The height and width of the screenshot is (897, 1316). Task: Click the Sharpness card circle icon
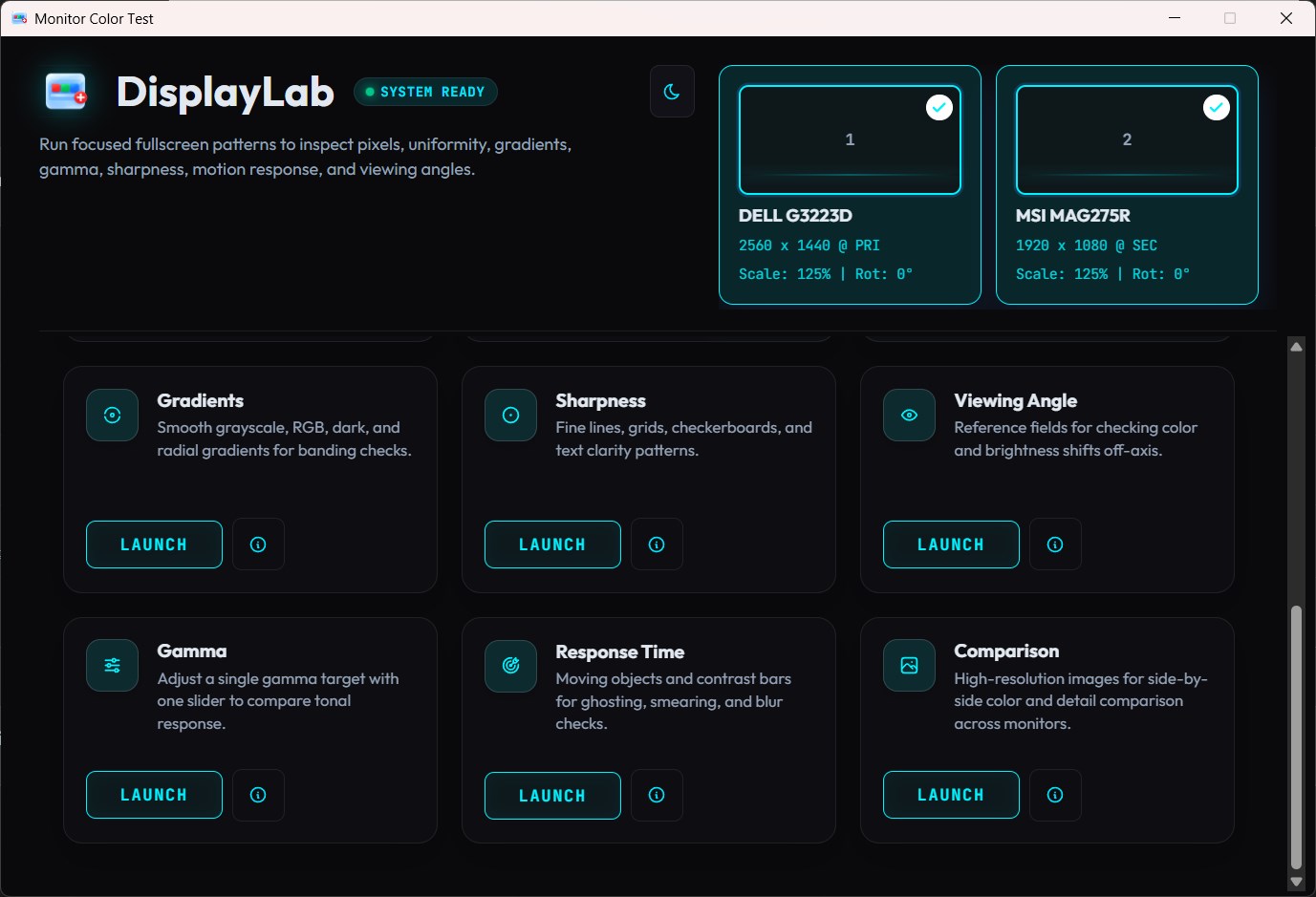pyautogui.click(x=510, y=416)
